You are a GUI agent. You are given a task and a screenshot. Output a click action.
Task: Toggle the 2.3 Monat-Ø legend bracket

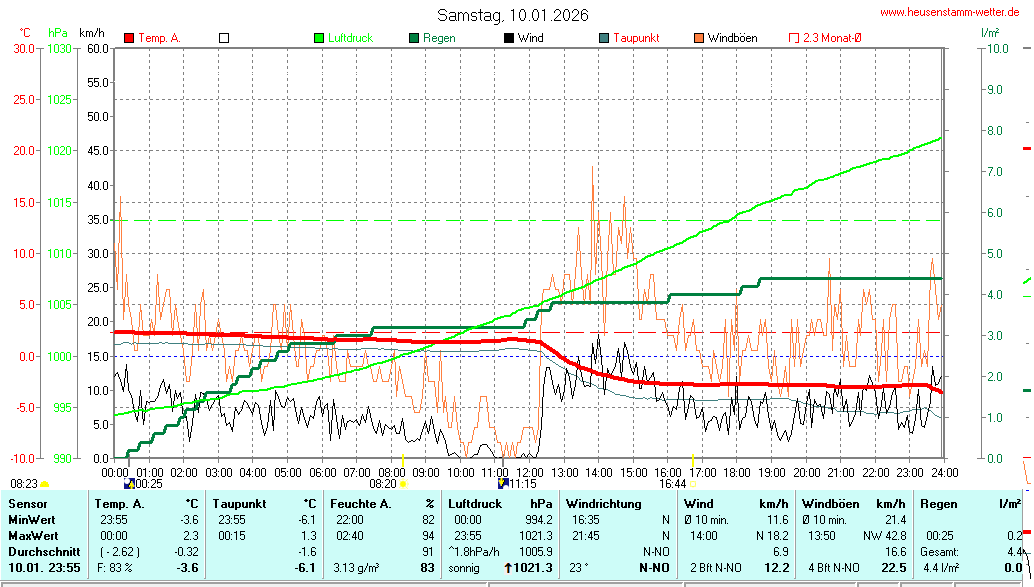794,38
